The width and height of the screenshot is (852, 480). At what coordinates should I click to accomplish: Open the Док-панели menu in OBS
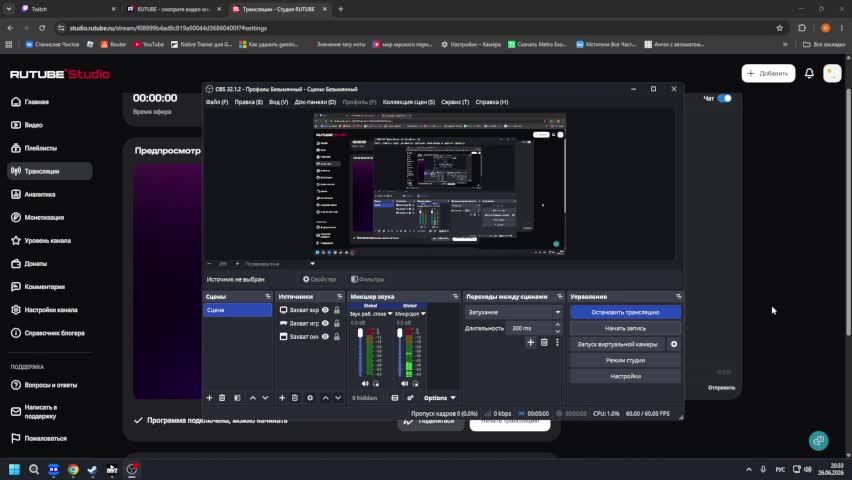point(315,102)
